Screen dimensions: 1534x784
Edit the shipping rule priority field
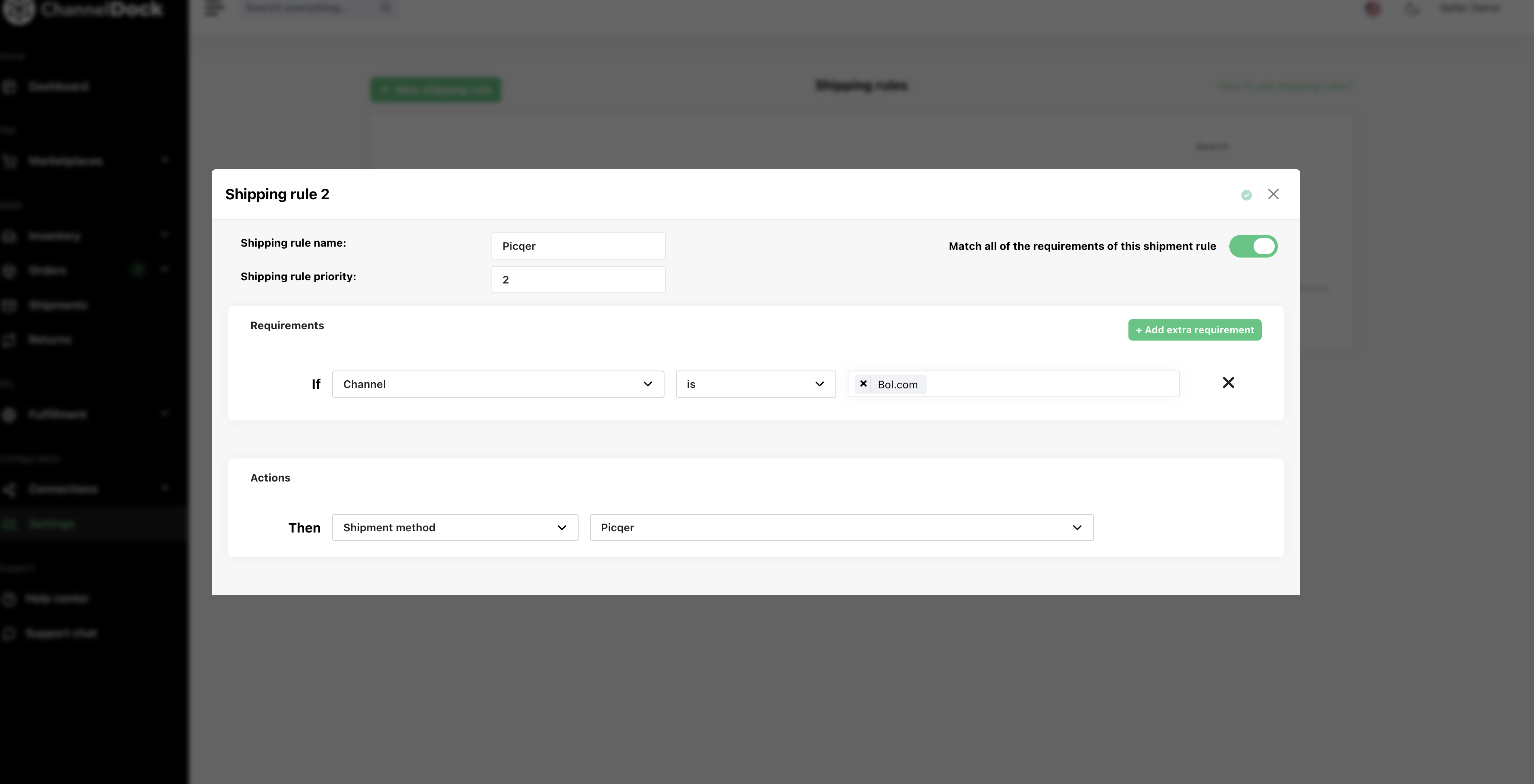click(x=578, y=279)
